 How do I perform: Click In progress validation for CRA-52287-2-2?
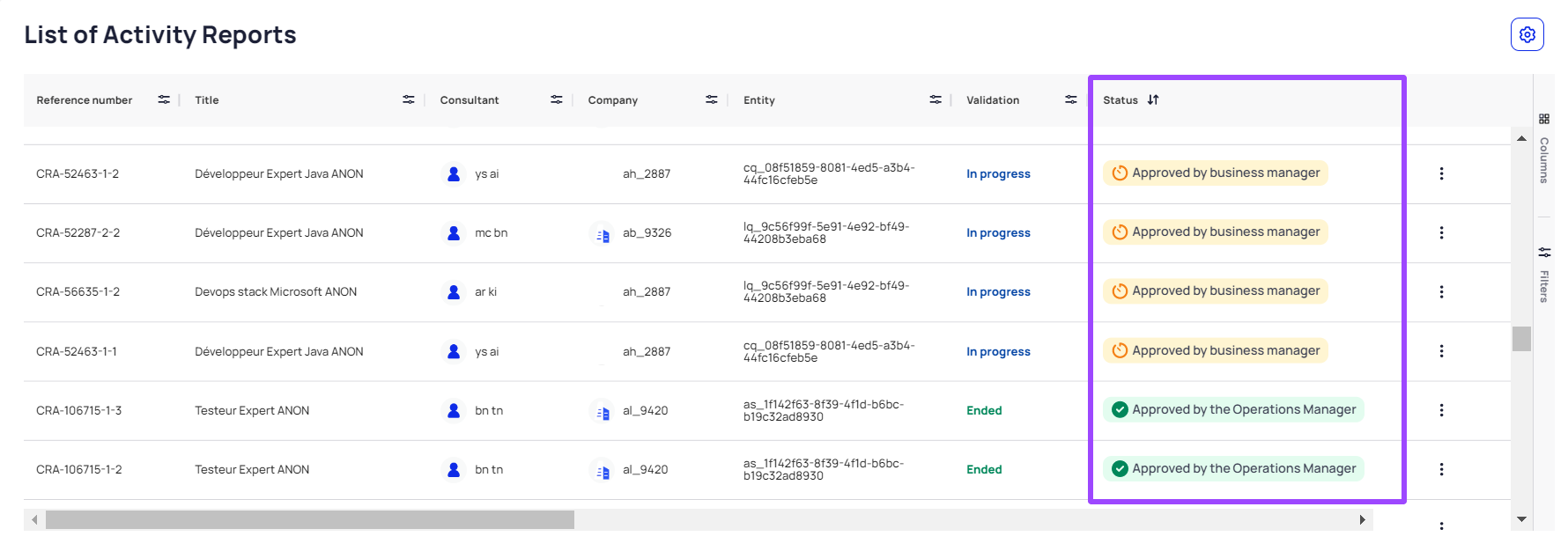[x=998, y=232]
